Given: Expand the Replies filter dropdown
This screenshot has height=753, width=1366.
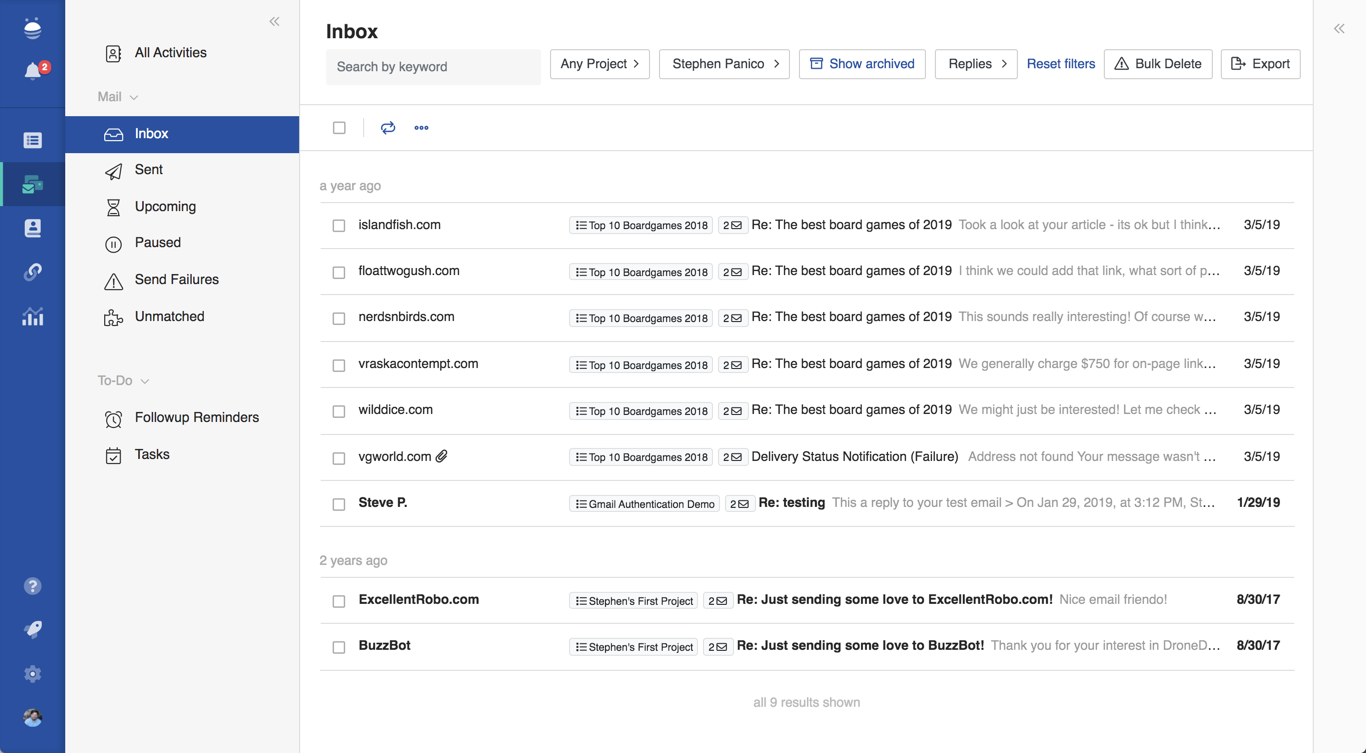Looking at the screenshot, I should coord(975,64).
